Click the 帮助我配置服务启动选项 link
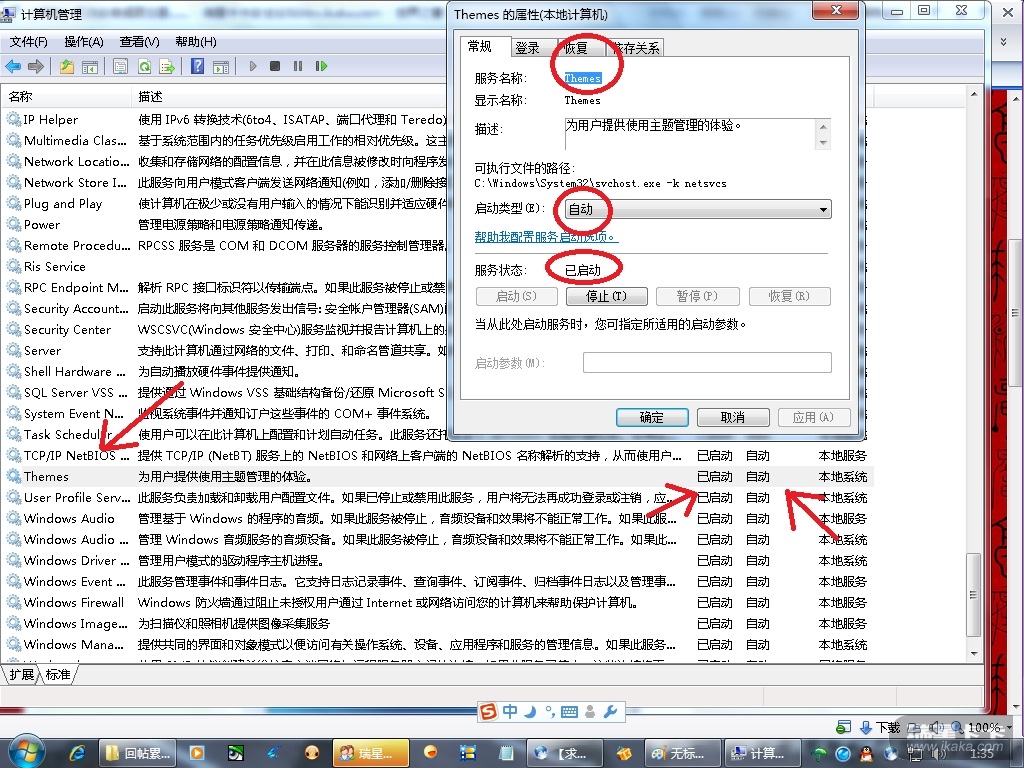 [546, 236]
